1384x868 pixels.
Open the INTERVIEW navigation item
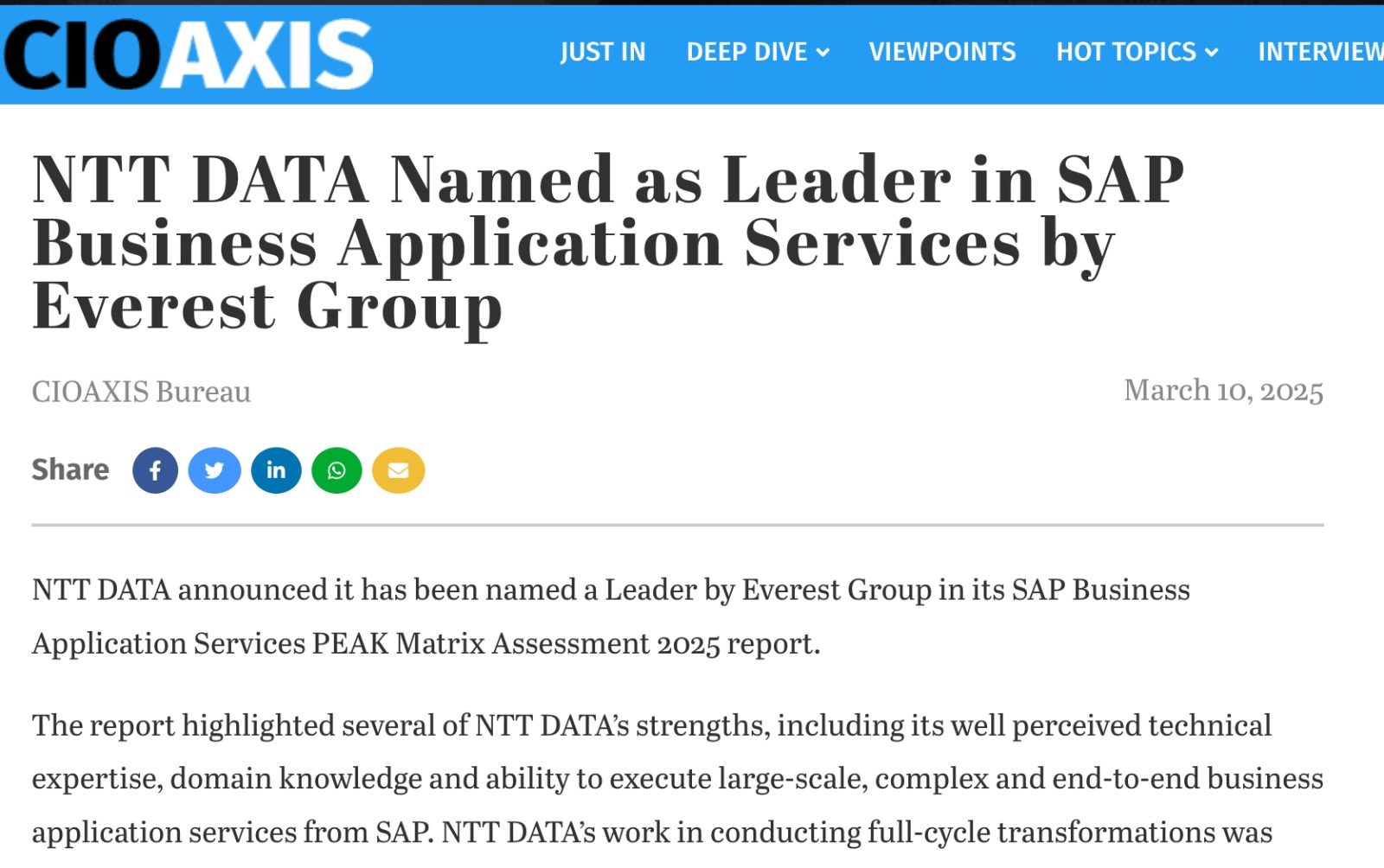(x=1319, y=53)
